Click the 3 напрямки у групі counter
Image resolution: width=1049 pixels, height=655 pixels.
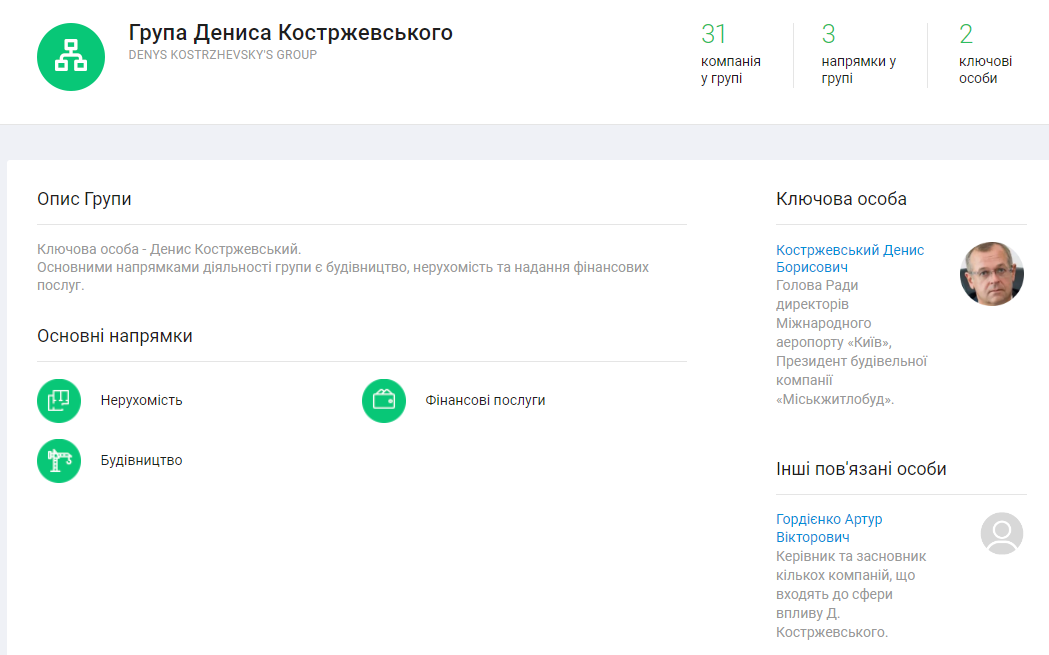[858, 55]
